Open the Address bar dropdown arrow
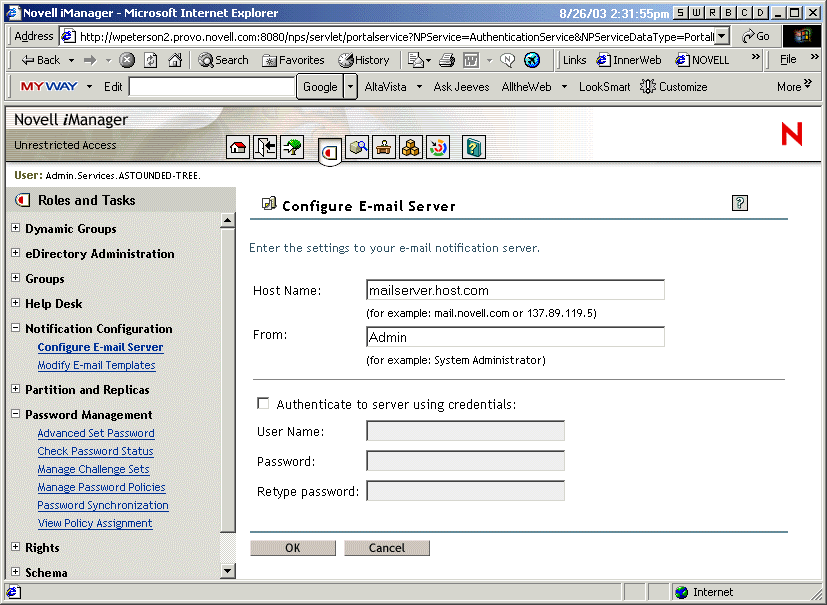The height and width of the screenshot is (605, 827). (x=723, y=34)
